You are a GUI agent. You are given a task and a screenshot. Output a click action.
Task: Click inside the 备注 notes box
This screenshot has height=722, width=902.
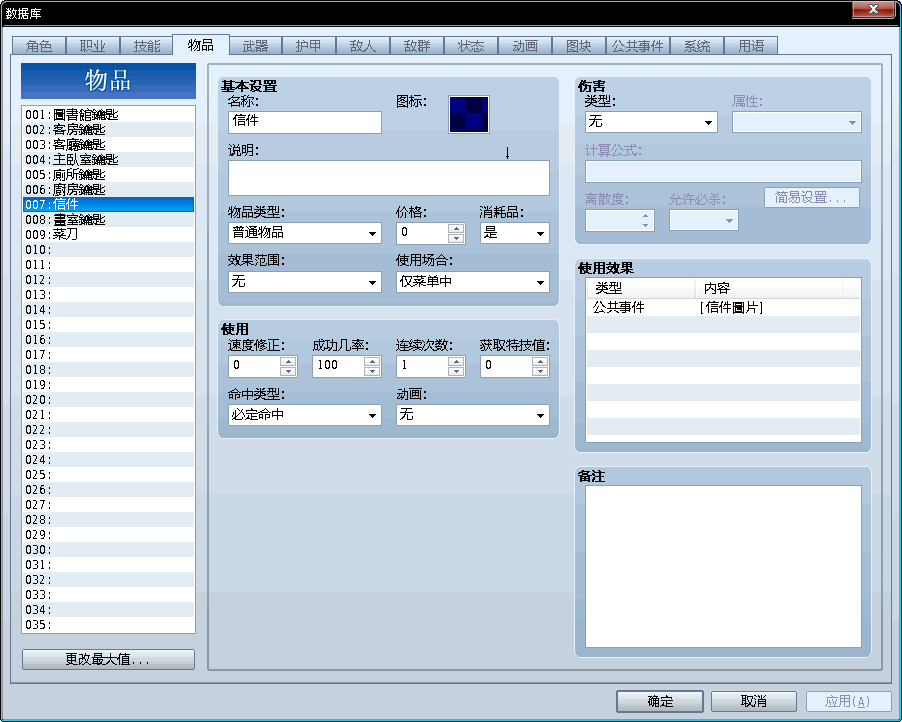point(723,567)
